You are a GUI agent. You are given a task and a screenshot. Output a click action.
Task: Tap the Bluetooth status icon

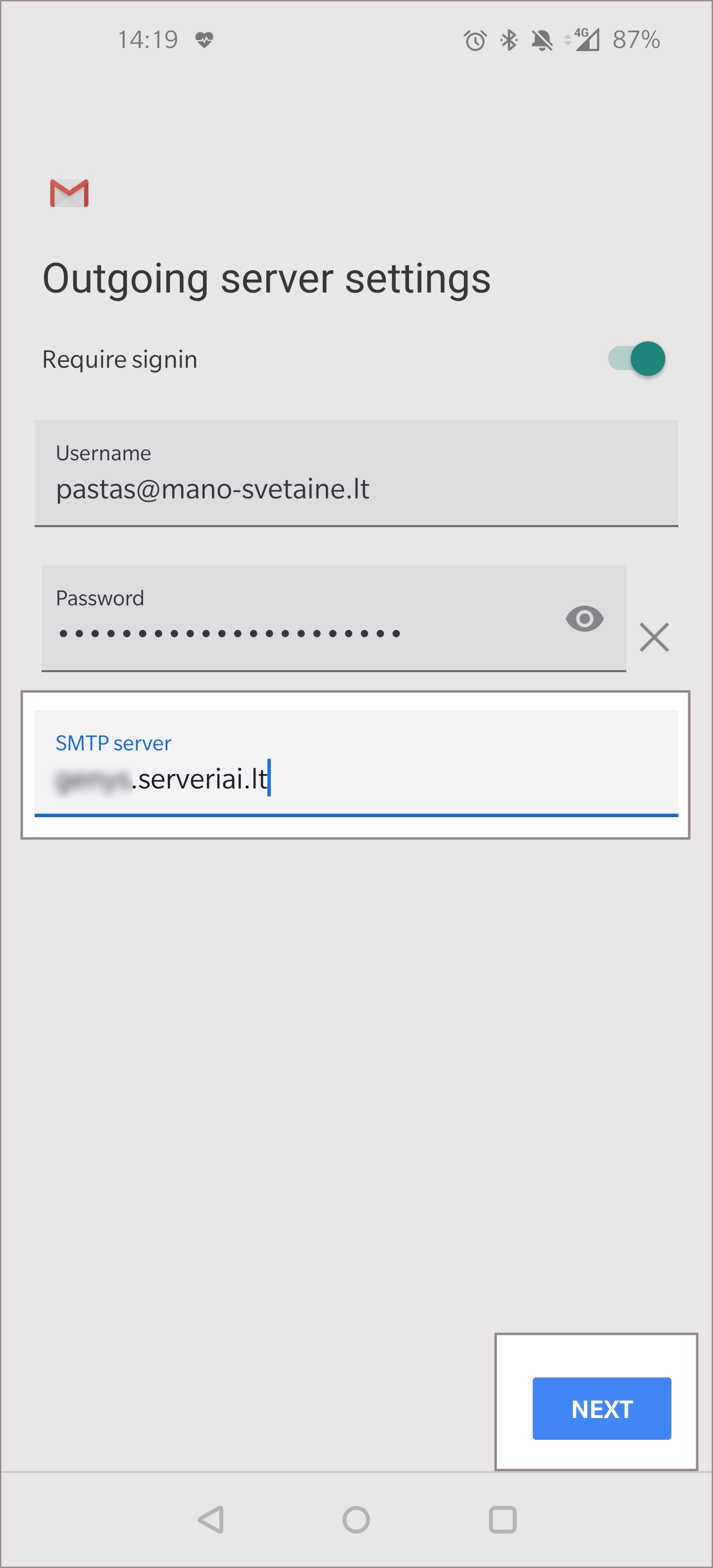(x=509, y=40)
